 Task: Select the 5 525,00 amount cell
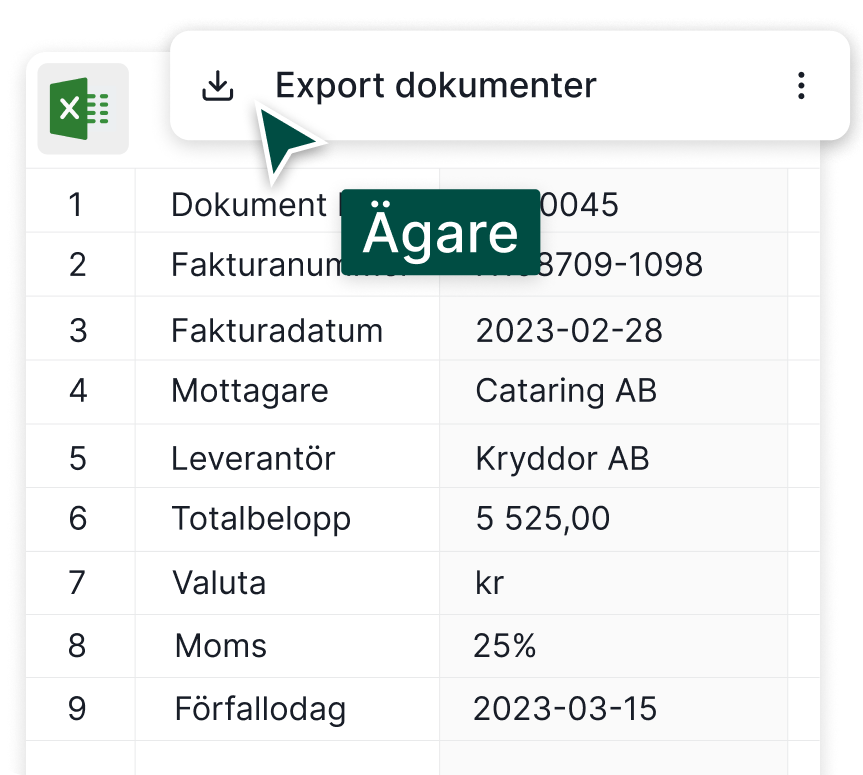(542, 519)
